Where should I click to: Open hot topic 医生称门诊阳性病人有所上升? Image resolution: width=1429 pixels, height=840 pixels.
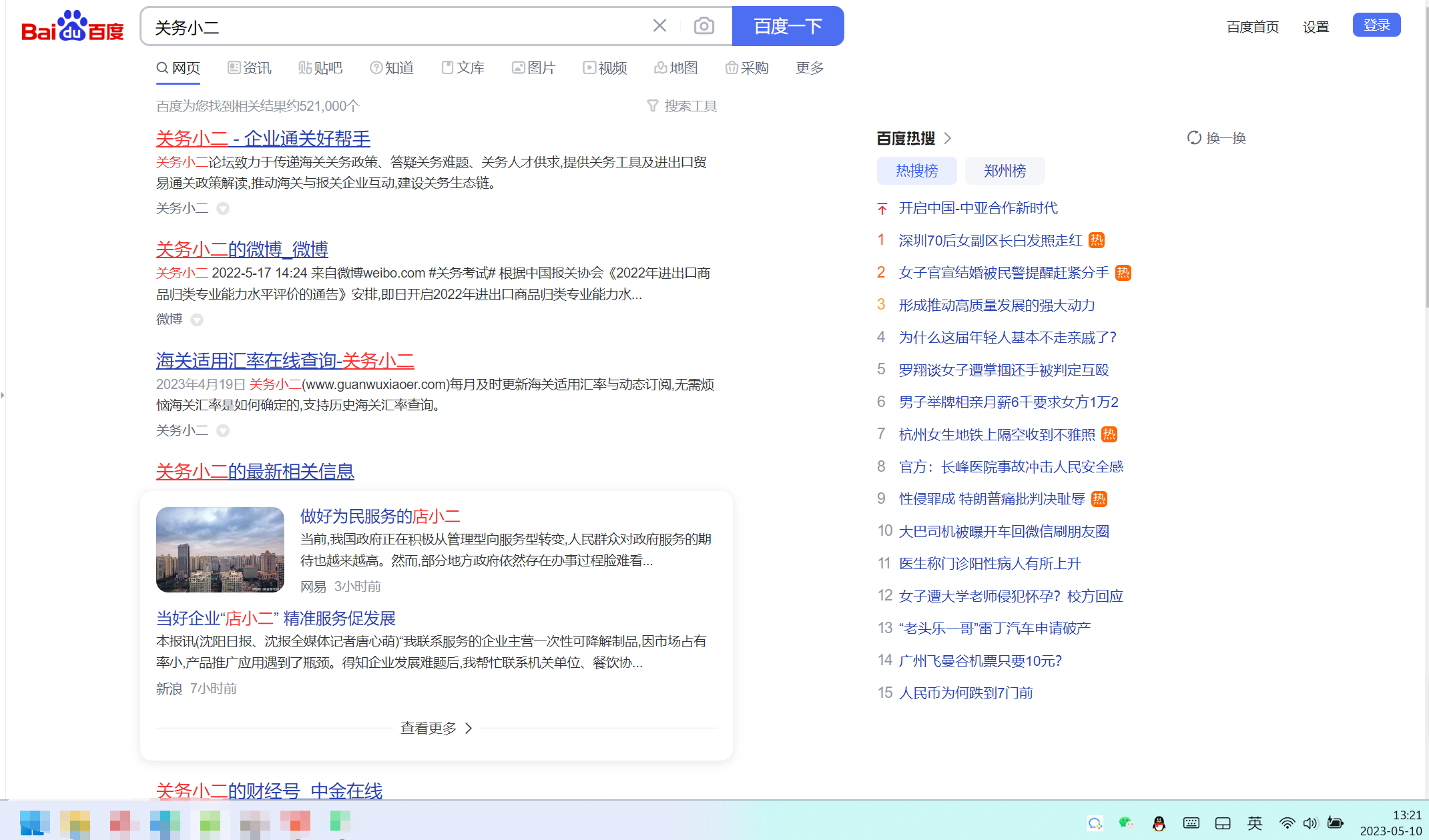[x=989, y=563]
